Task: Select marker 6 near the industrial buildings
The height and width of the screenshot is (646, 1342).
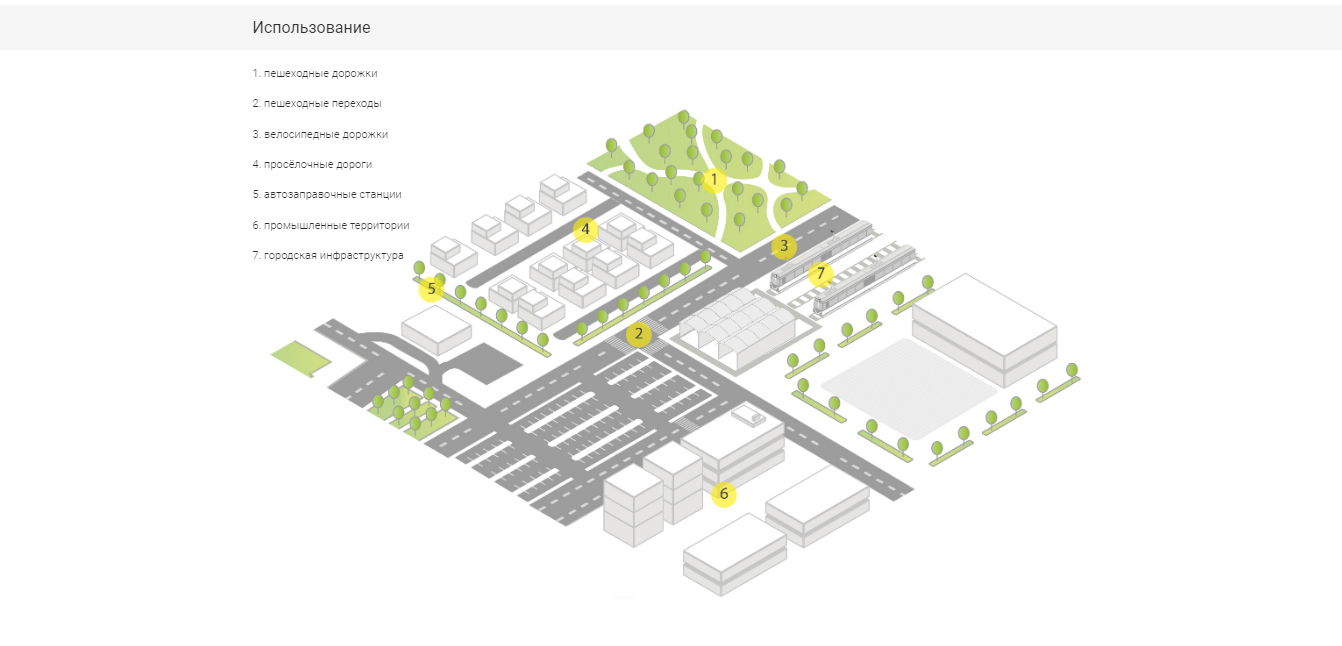Action: pos(723,494)
